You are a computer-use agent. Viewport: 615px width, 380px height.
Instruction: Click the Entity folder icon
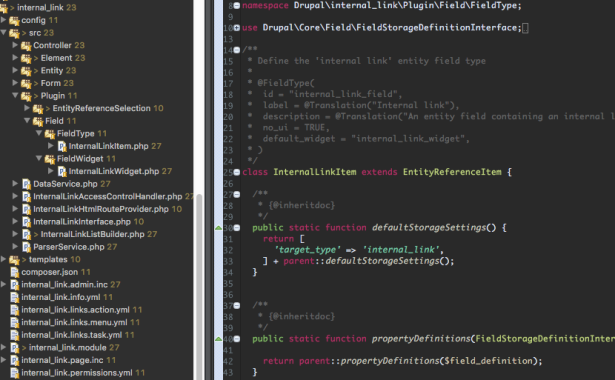(x=26, y=71)
